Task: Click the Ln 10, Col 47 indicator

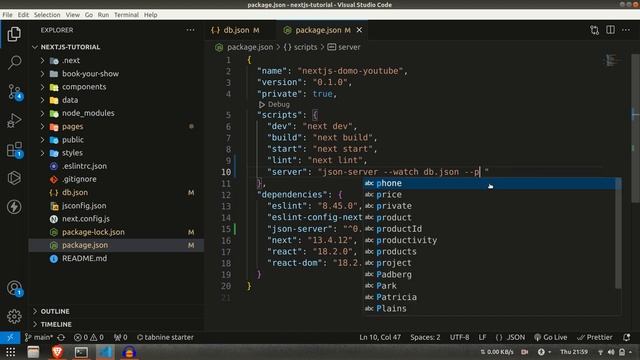Action: (380, 338)
